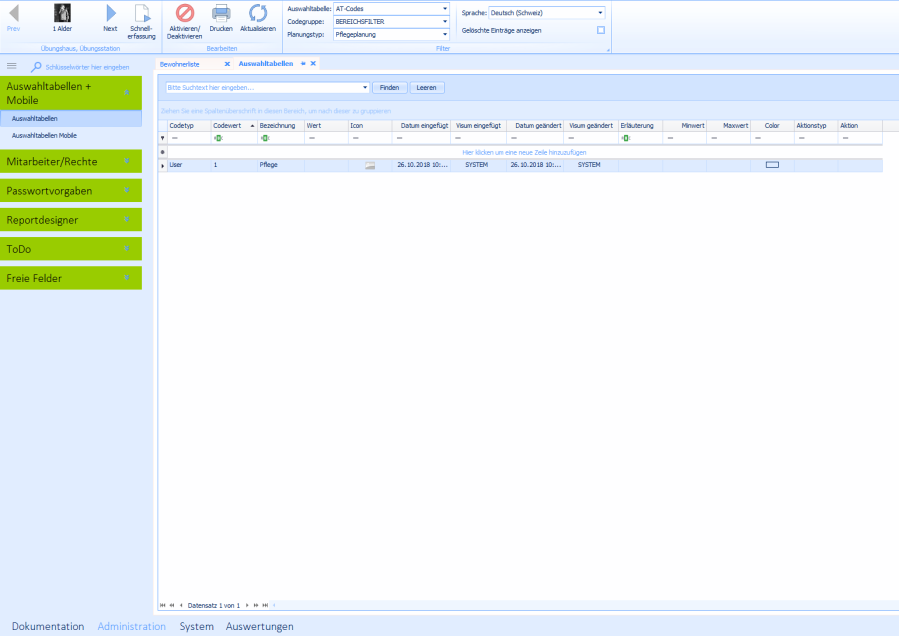
Task: Sort by Bezeichnung column header
Action: (281, 126)
